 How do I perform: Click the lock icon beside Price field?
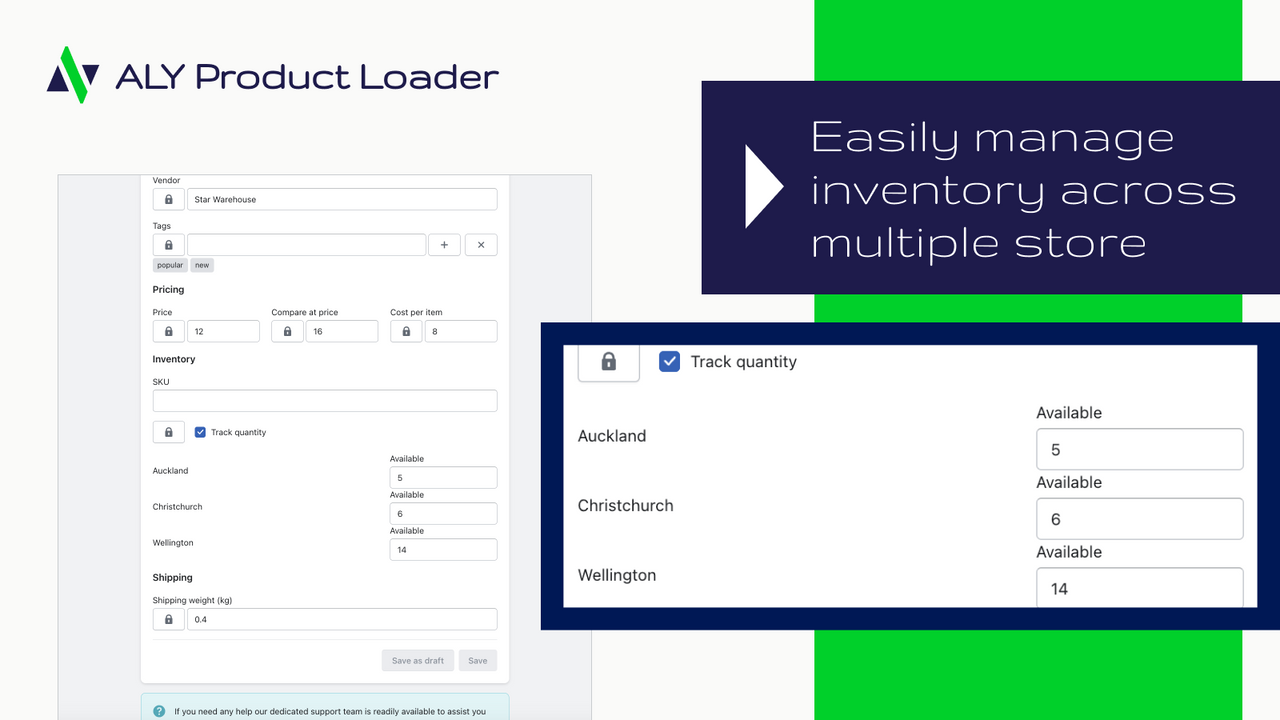point(168,331)
